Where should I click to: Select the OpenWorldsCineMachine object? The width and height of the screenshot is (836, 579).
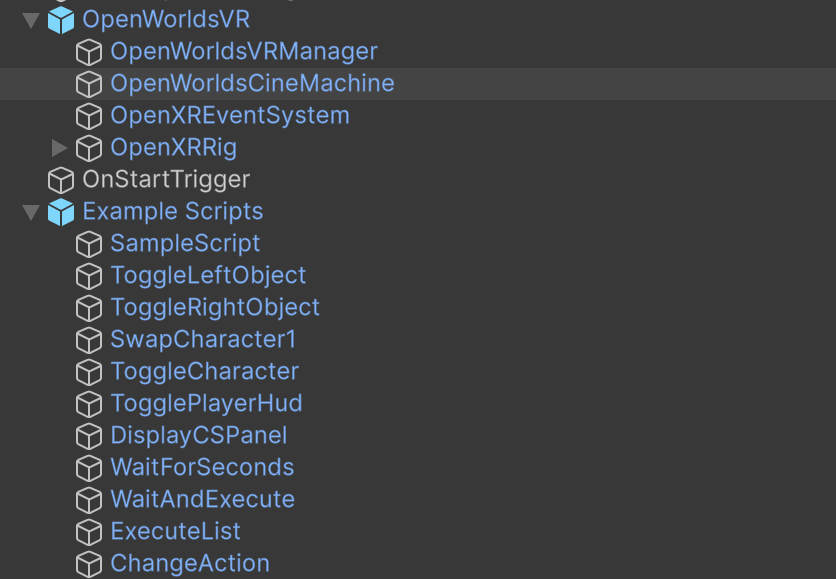click(x=252, y=84)
